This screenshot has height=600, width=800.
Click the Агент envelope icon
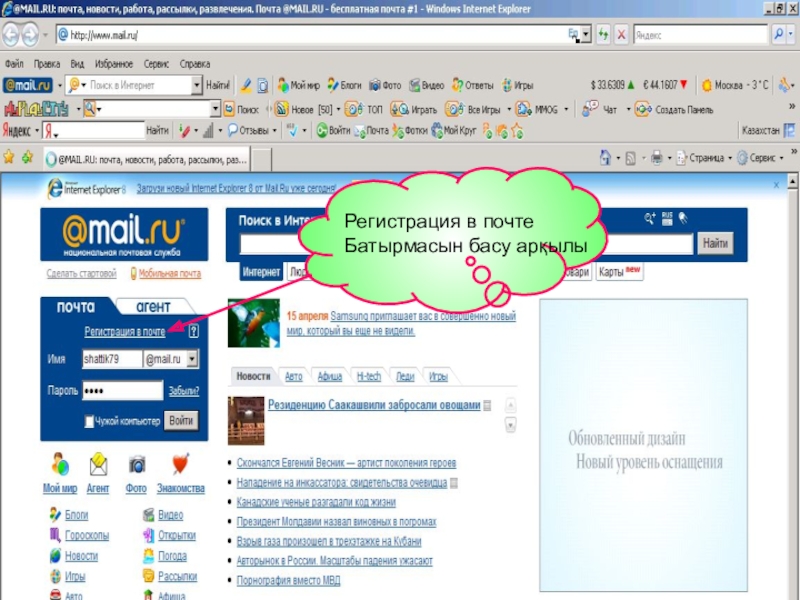click(98, 465)
